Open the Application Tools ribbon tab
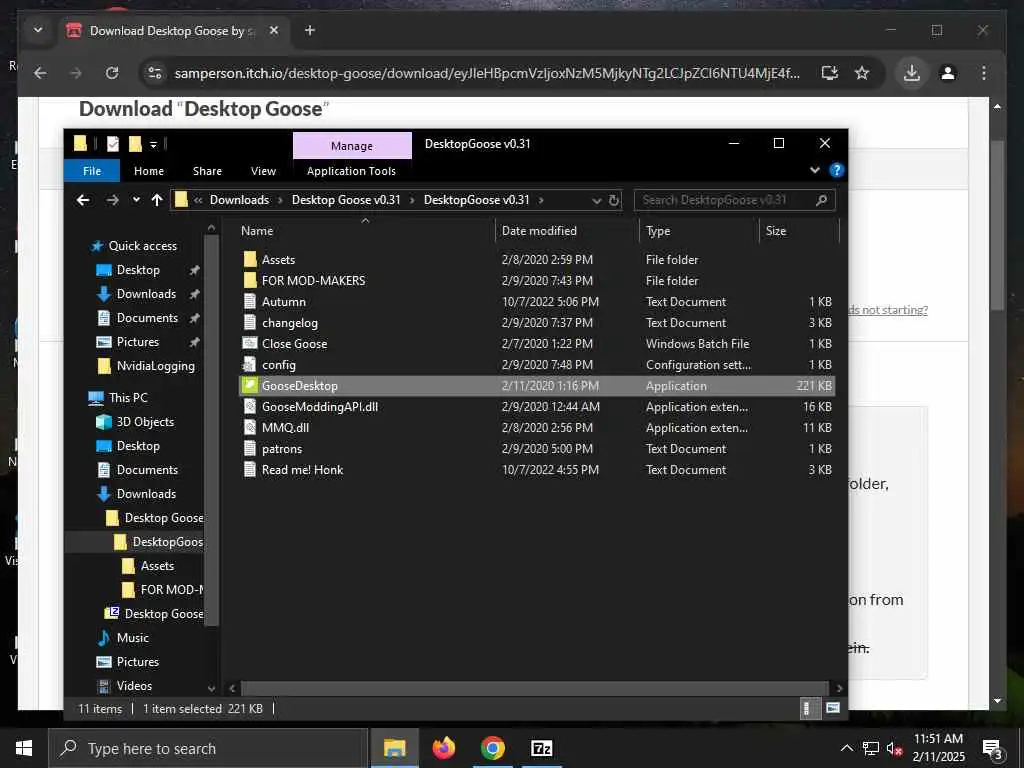Viewport: 1024px width, 768px height. click(x=351, y=170)
